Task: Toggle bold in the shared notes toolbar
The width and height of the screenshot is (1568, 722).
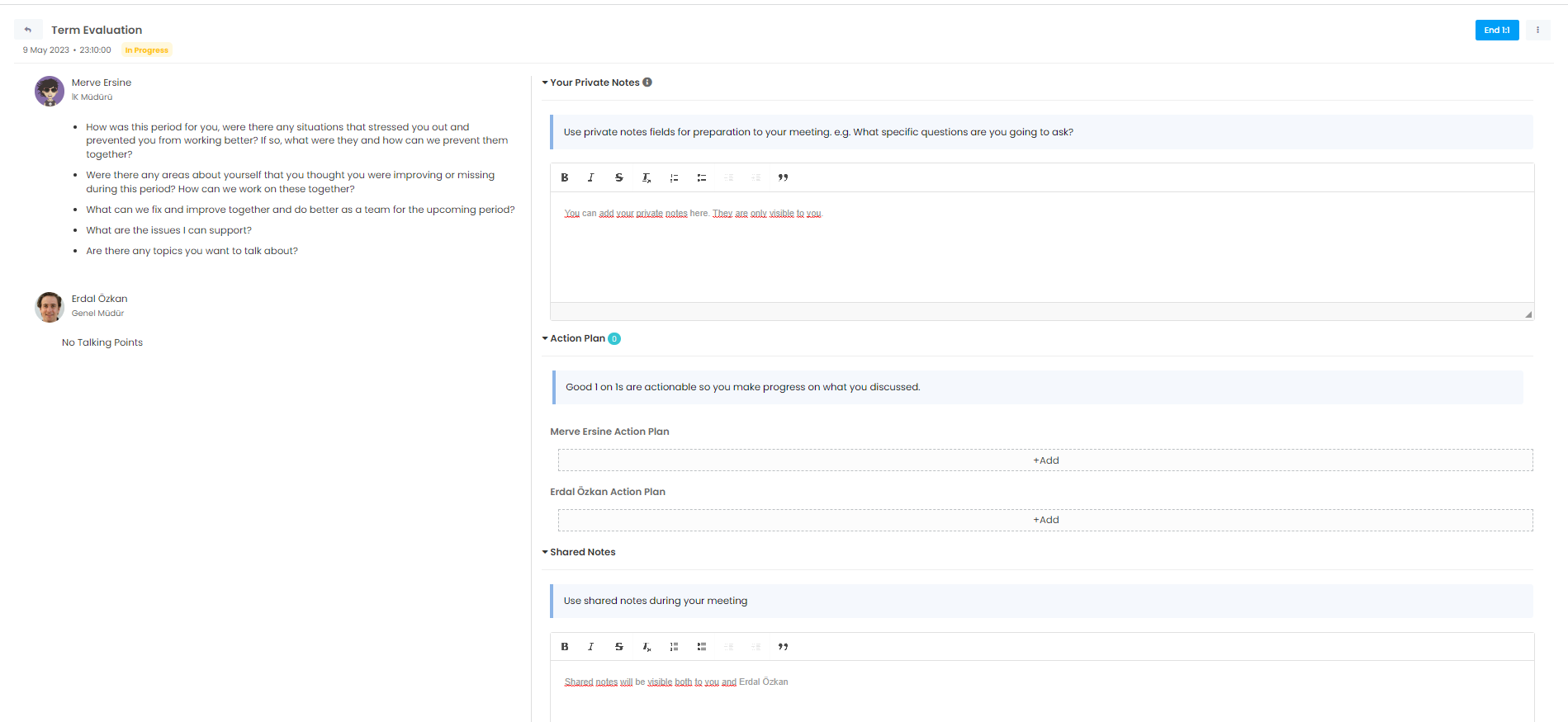Action: (x=565, y=647)
